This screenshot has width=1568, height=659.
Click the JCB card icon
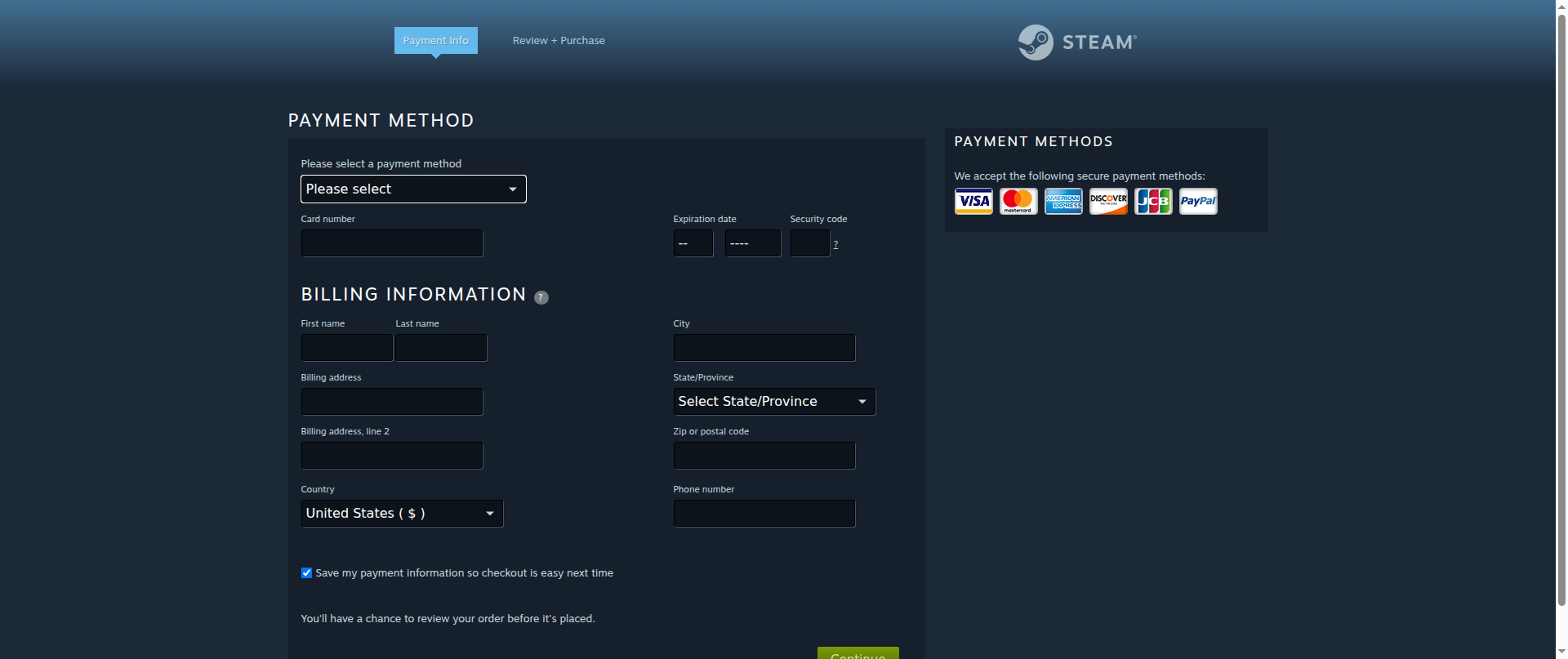click(1153, 201)
